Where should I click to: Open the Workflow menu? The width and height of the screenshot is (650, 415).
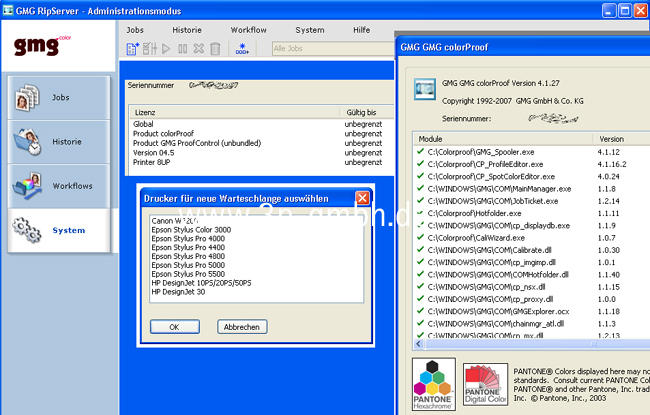pos(248,30)
